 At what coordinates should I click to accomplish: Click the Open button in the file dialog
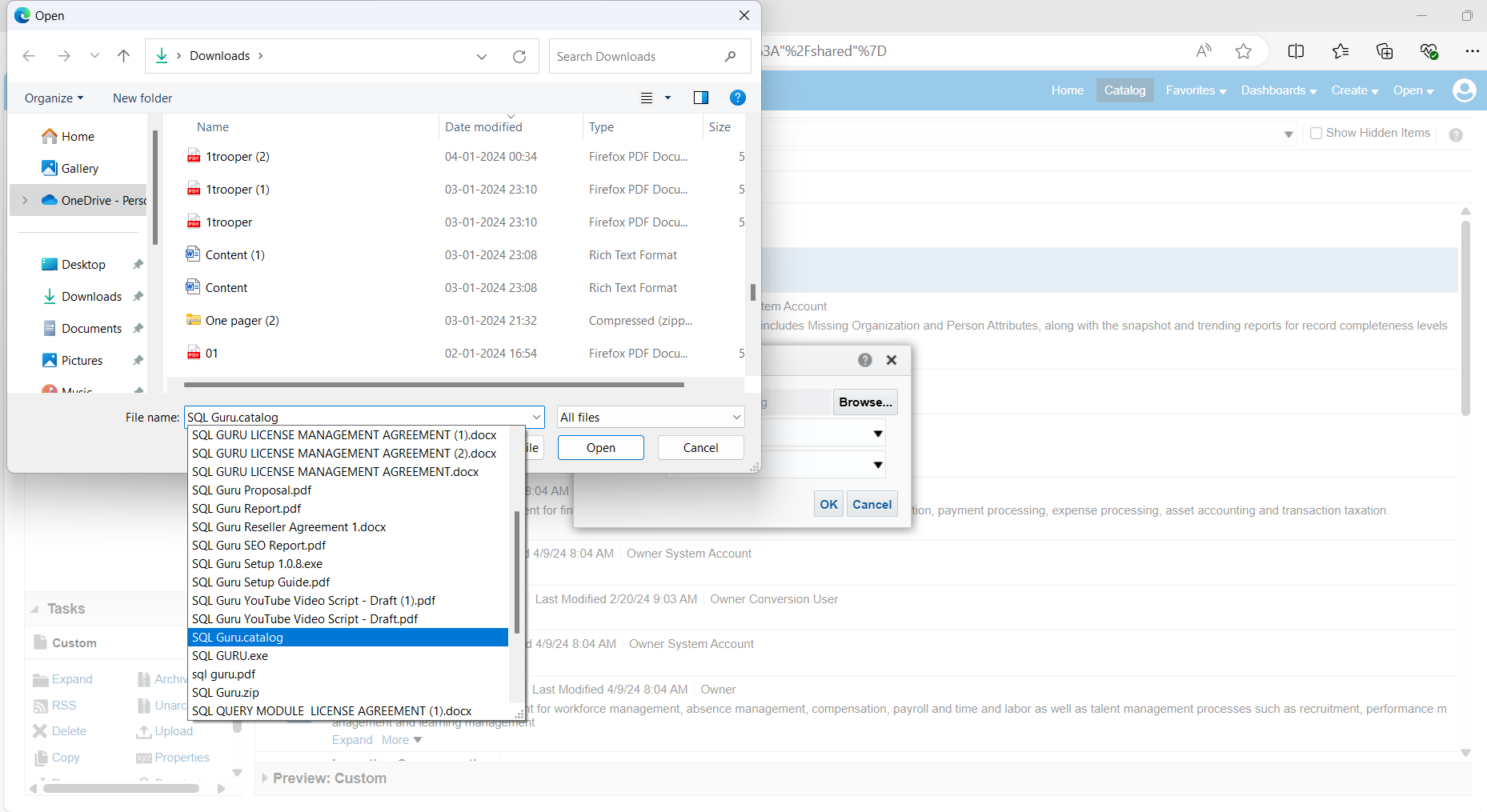click(x=601, y=448)
